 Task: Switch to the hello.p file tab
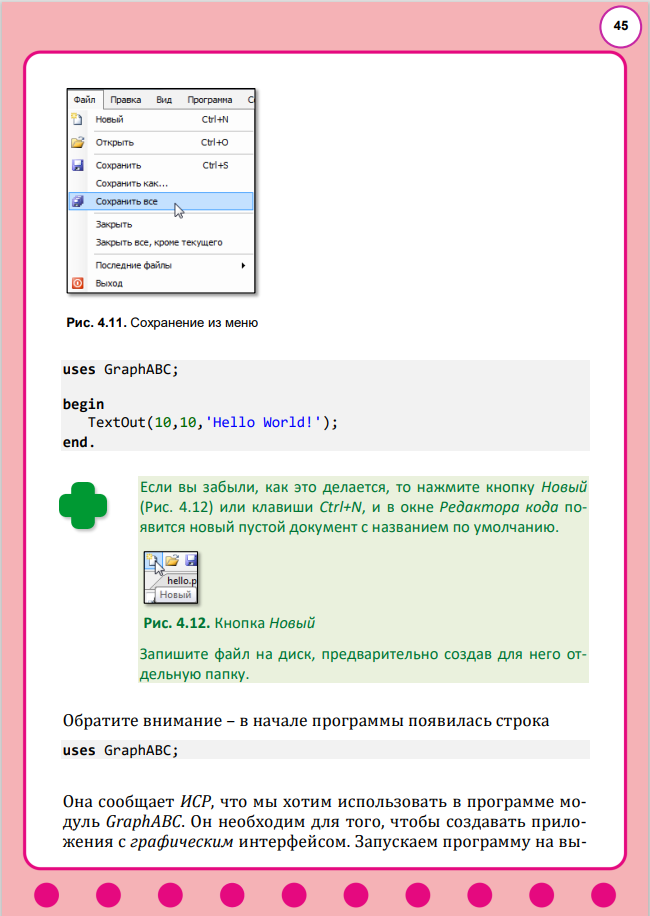coord(181,580)
